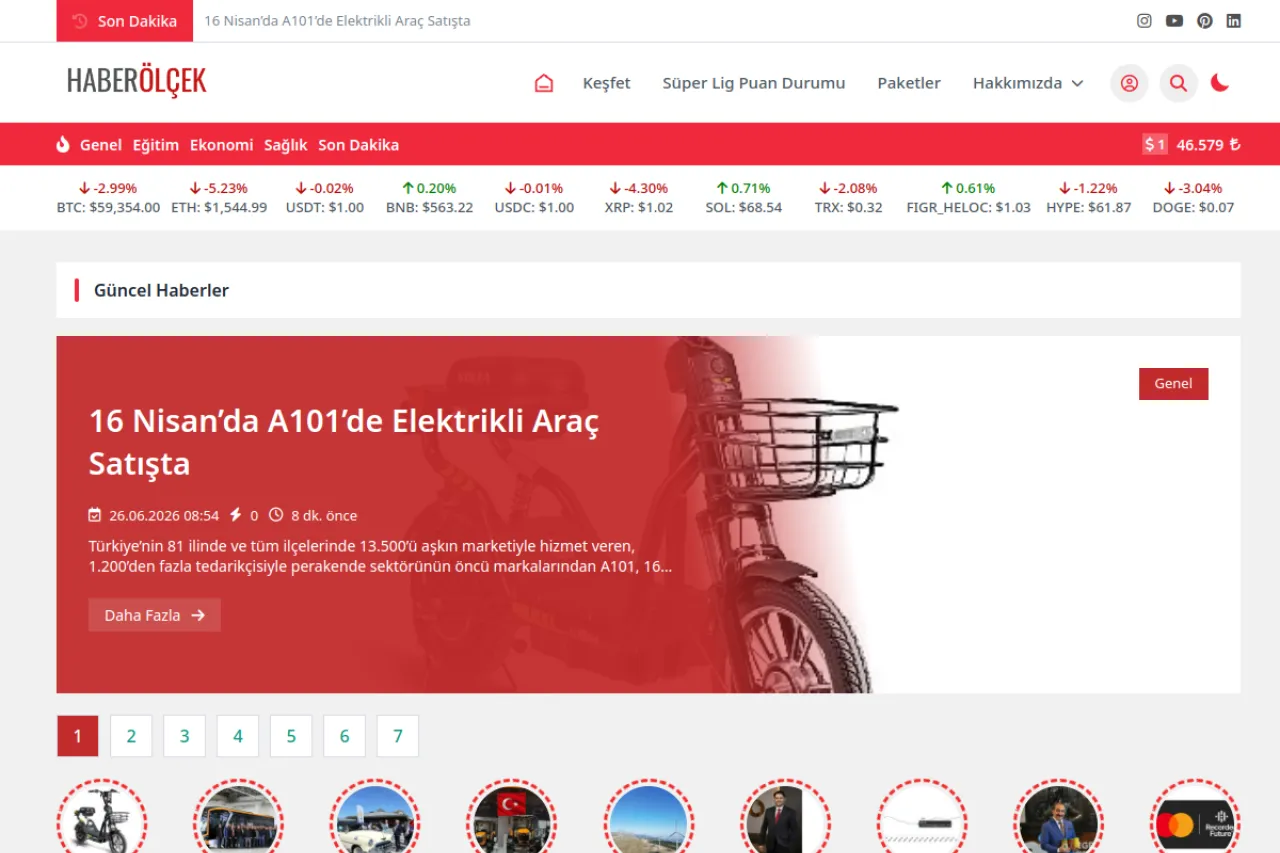
Task: Click the FIGR_HELOC: $1.03 price
Action: 968,208
